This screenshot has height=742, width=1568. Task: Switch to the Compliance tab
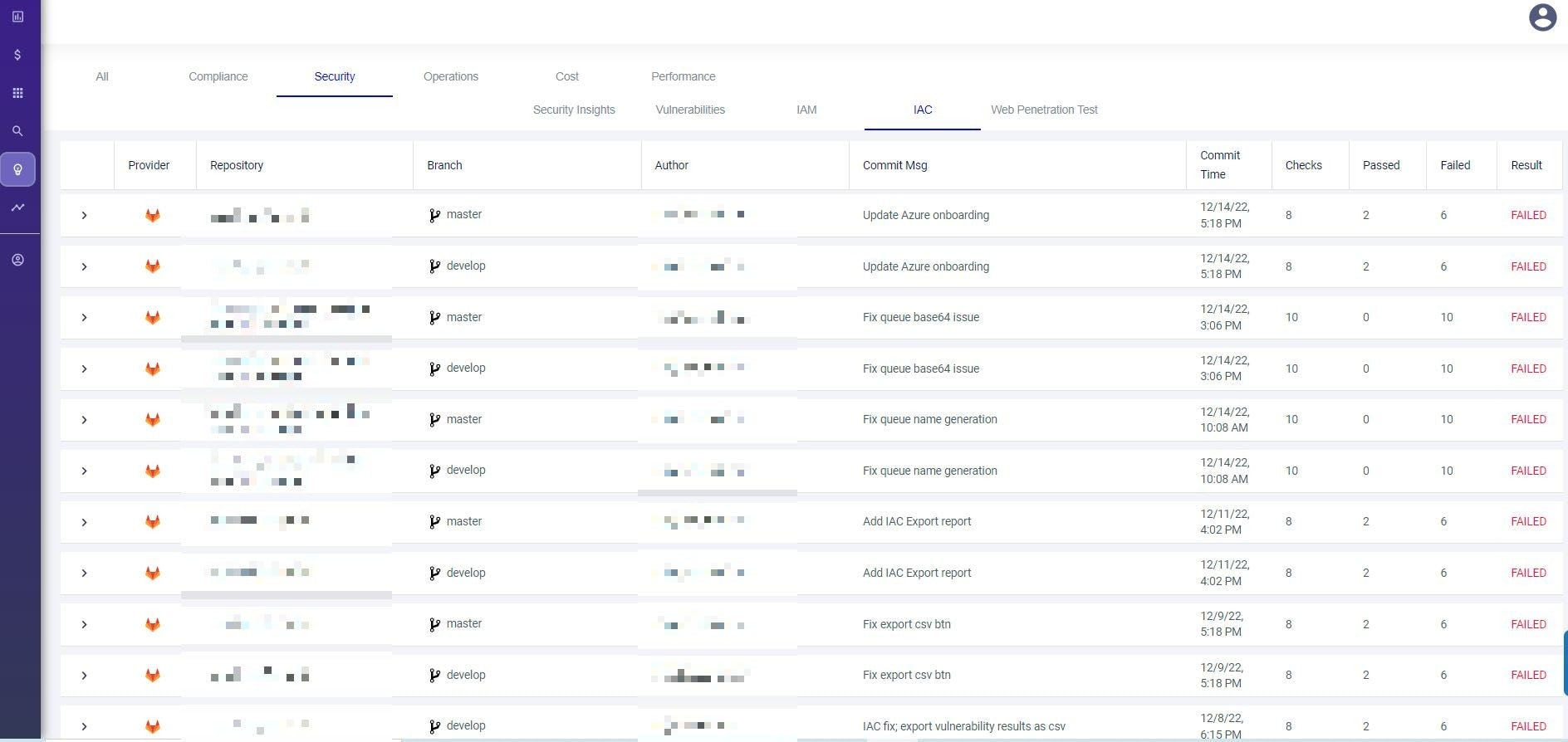(x=218, y=76)
